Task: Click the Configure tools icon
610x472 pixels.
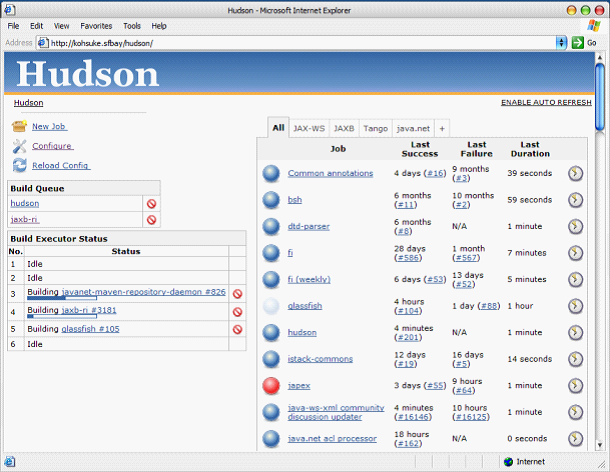Action: (x=19, y=146)
